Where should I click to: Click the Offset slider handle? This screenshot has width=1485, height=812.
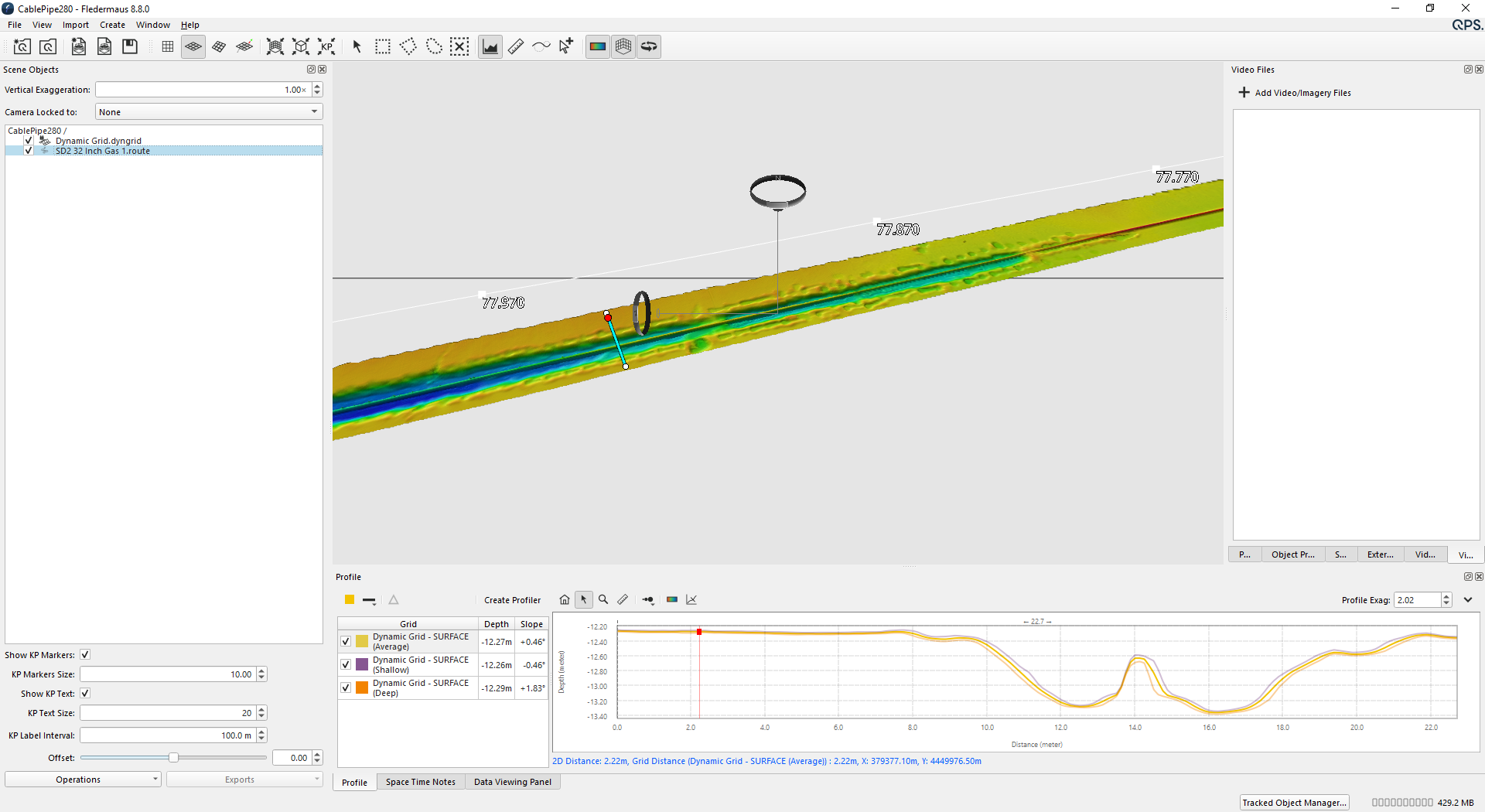[x=173, y=758]
